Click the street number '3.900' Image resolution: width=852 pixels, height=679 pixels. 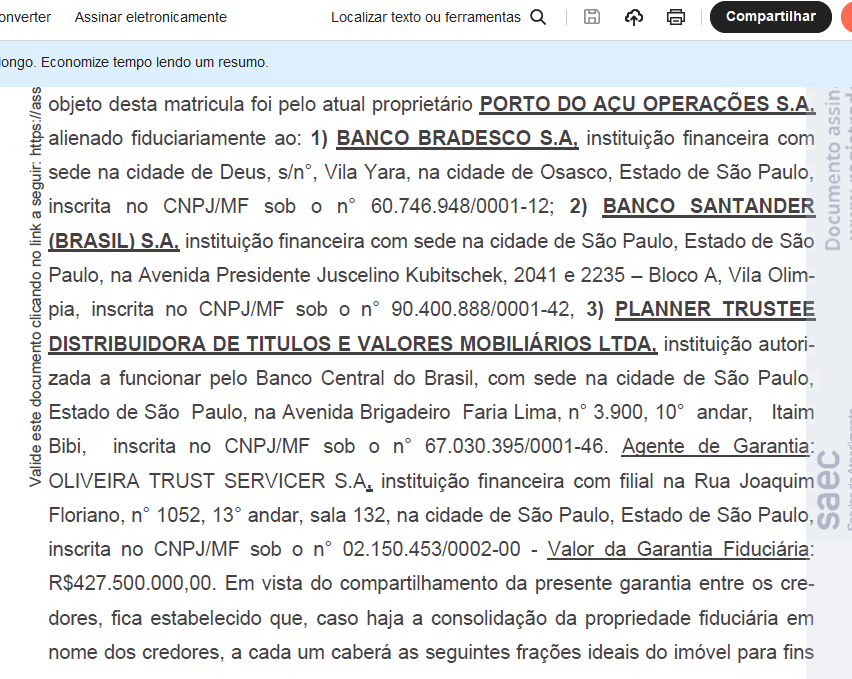[x=620, y=412]
